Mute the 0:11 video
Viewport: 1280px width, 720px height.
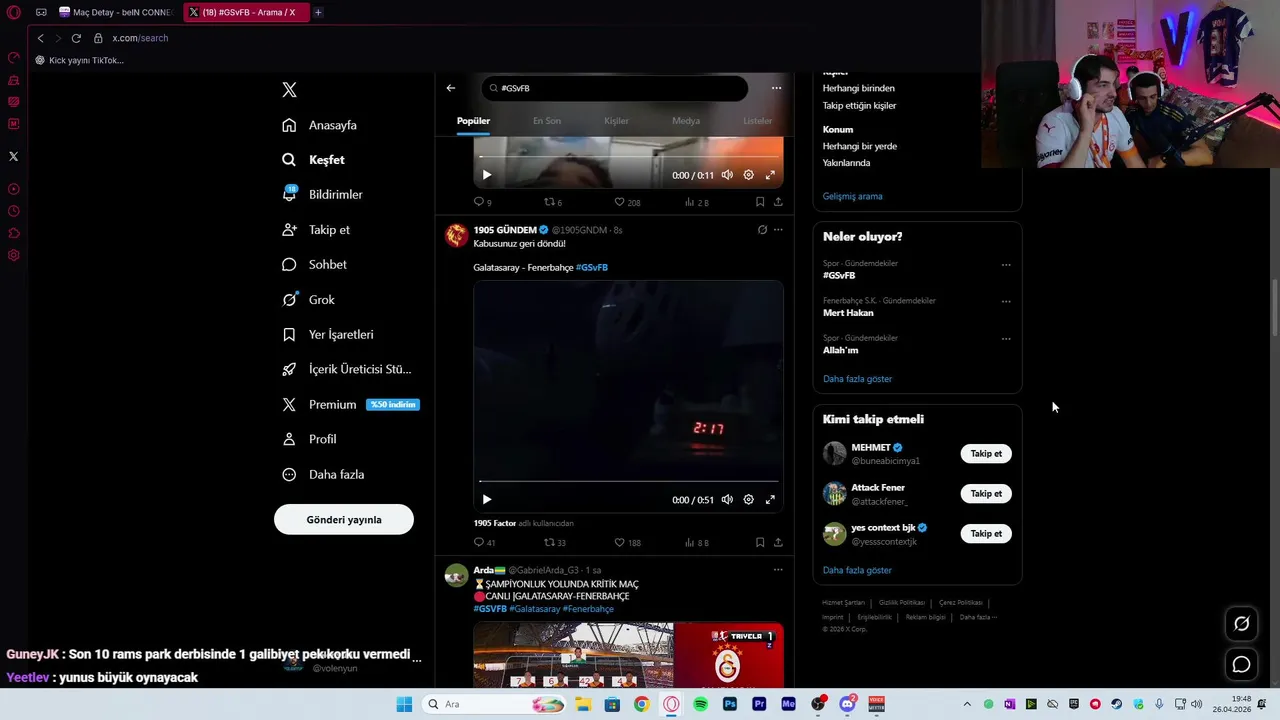727,175
